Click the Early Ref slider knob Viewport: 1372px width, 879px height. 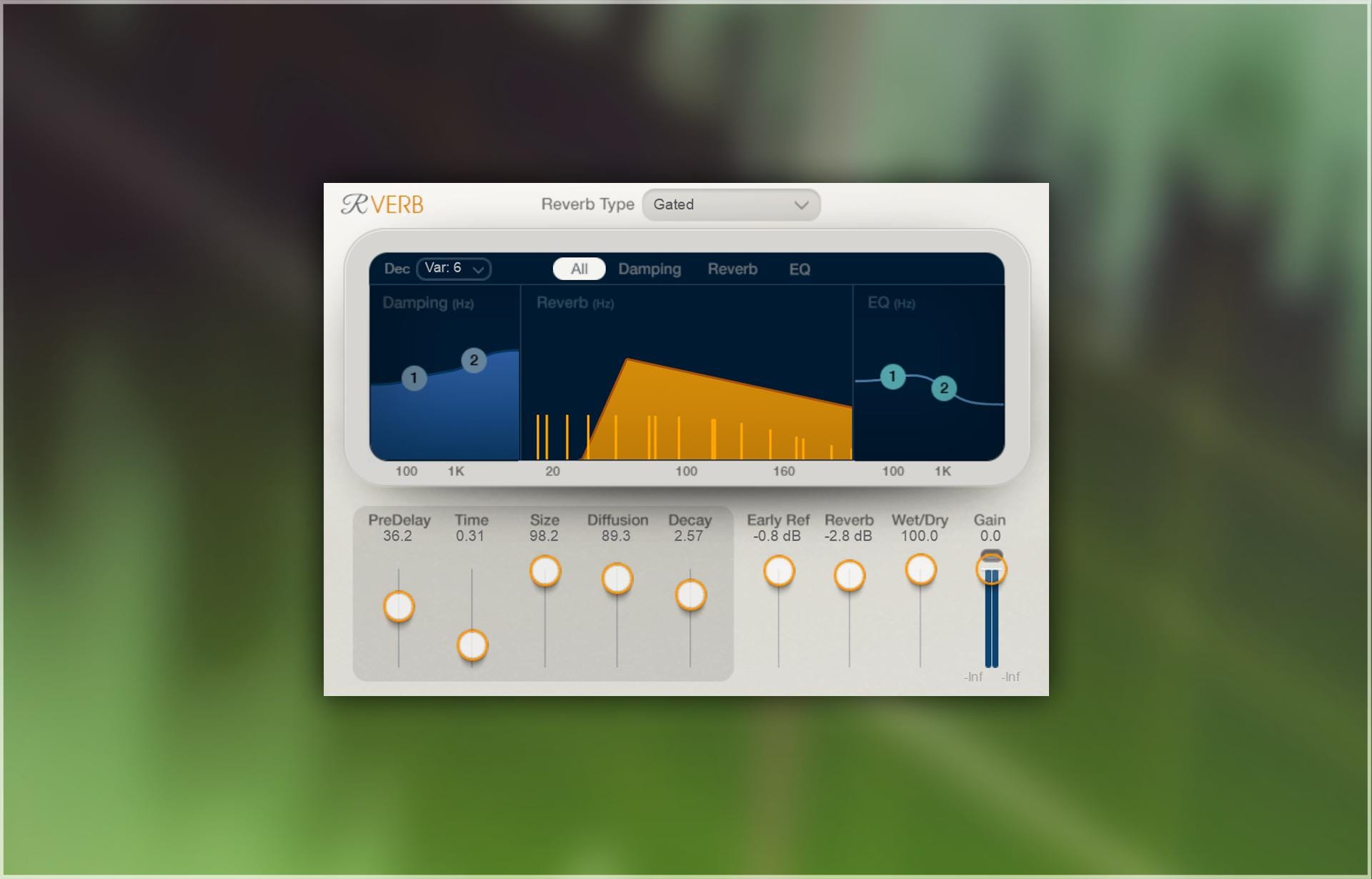(779, 571)
